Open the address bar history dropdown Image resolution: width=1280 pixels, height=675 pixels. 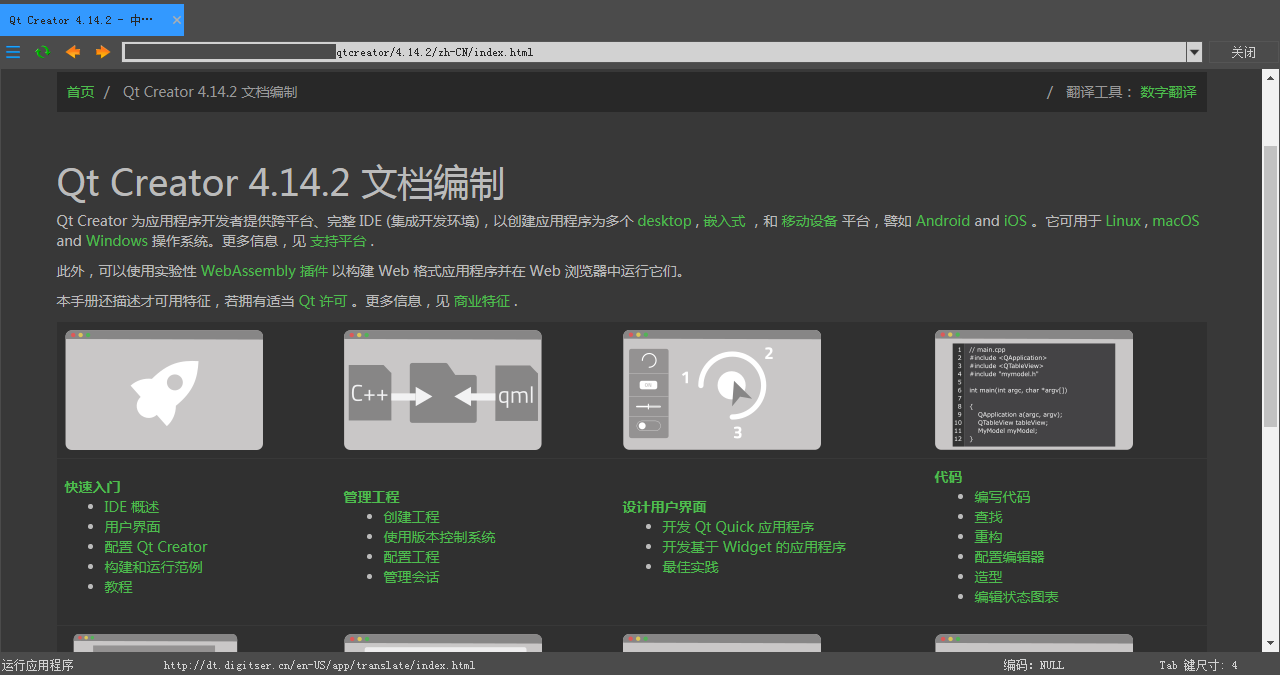1194,51
